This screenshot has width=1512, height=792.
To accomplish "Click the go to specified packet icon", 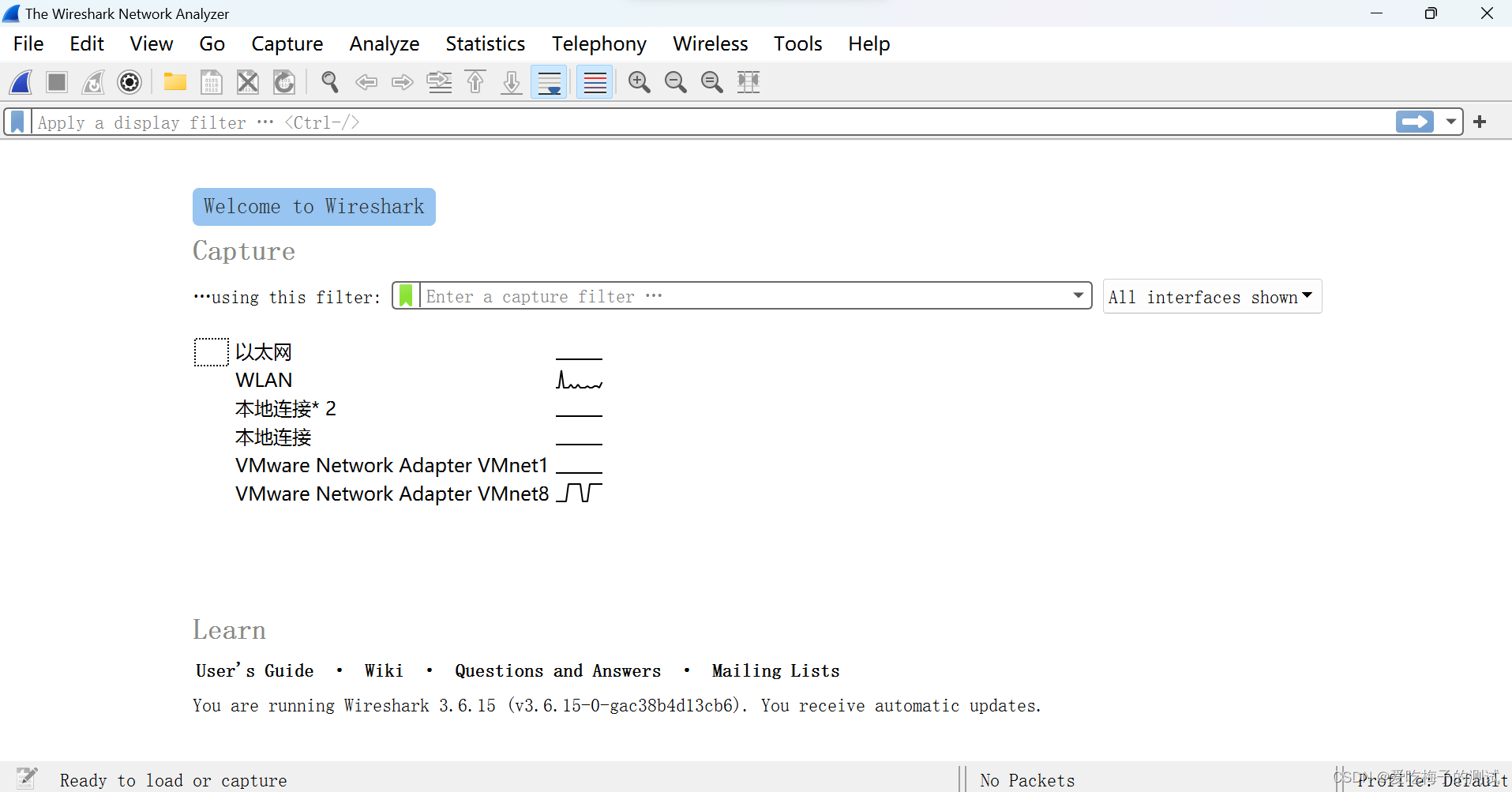I will coord(439,82).
